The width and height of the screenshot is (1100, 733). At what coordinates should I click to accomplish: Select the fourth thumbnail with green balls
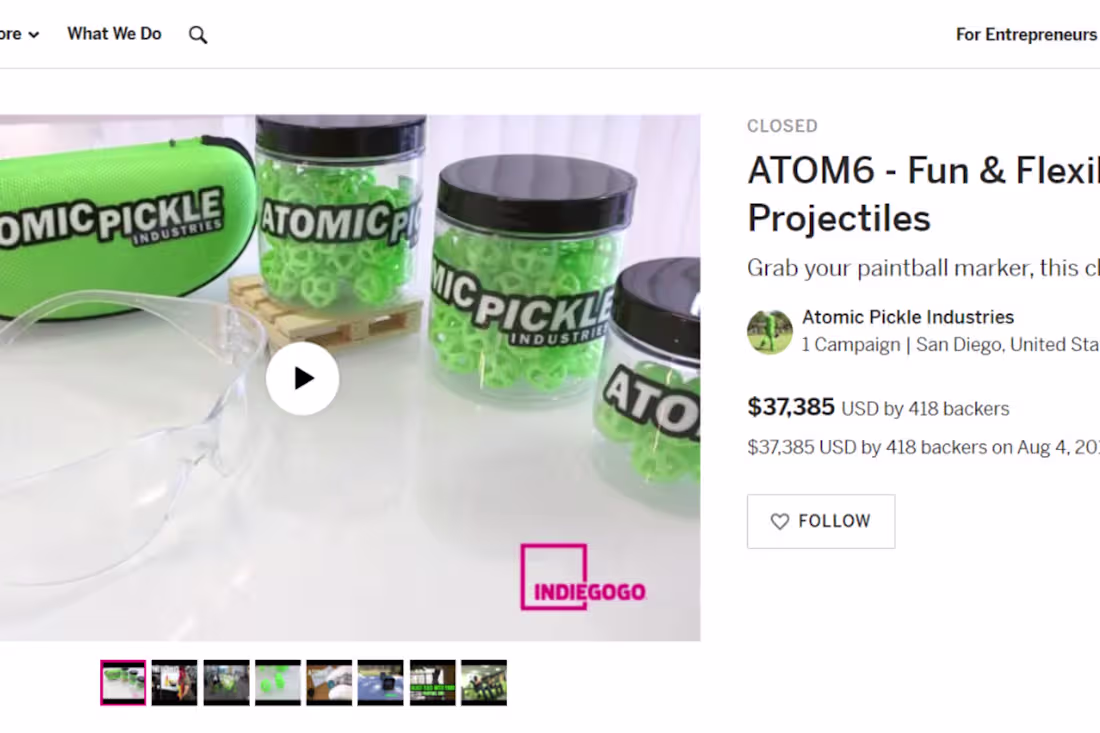point(277,683)
